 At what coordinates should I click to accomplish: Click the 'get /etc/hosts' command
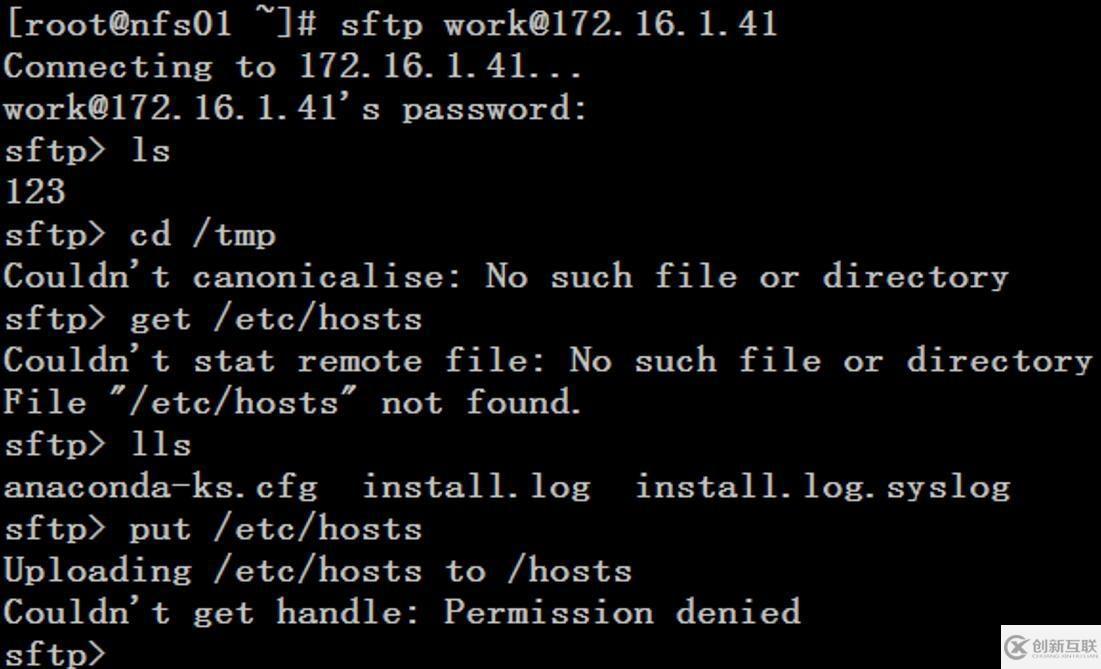[276, 319]
